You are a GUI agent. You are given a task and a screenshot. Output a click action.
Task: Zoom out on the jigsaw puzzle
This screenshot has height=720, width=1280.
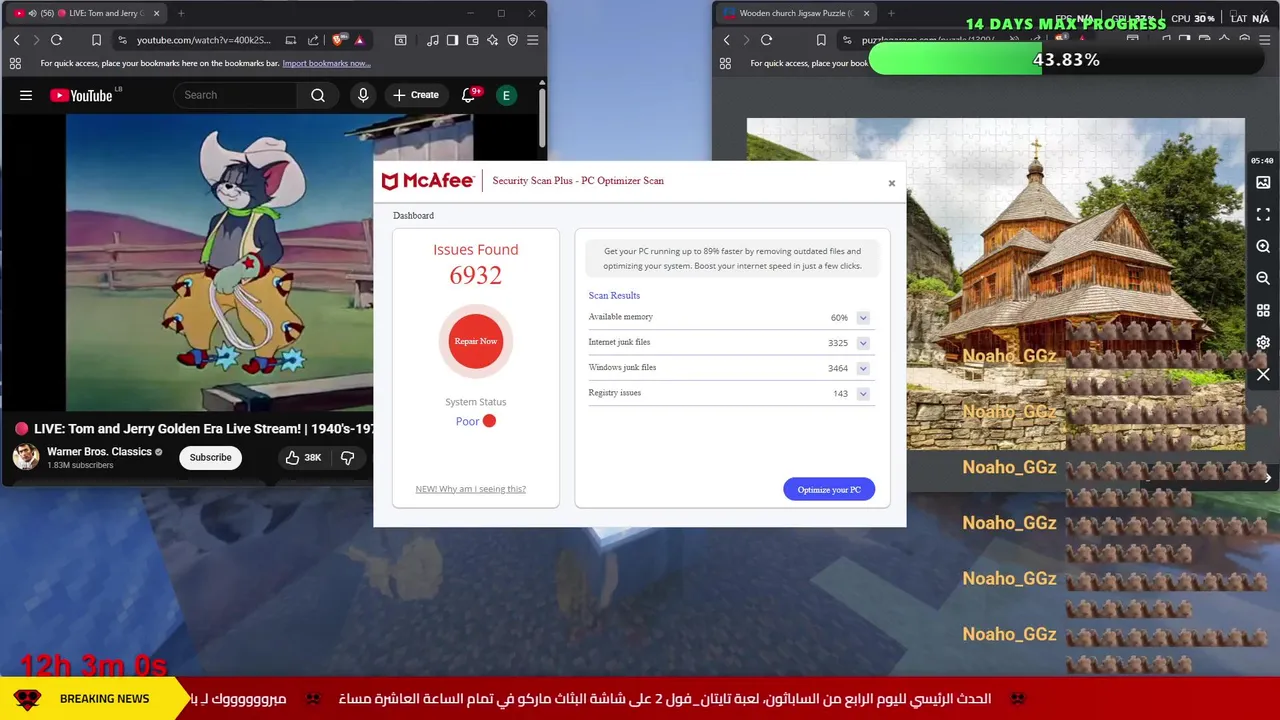[x=1263, y=279]
